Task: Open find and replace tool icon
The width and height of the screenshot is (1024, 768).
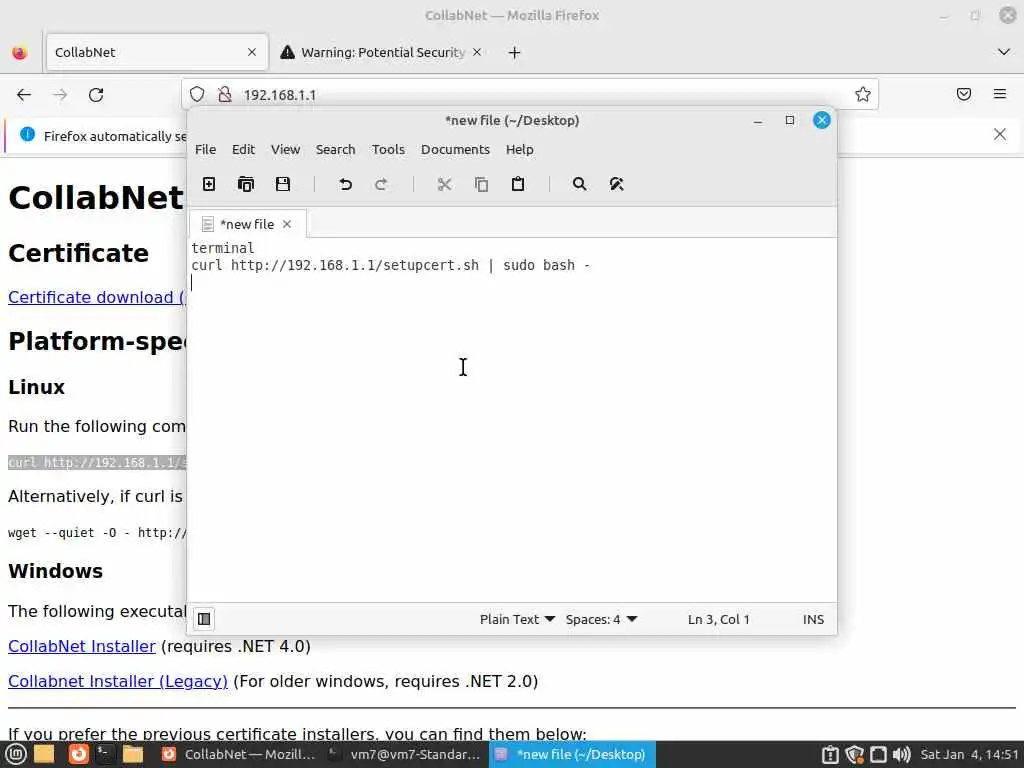Action: 616,184
